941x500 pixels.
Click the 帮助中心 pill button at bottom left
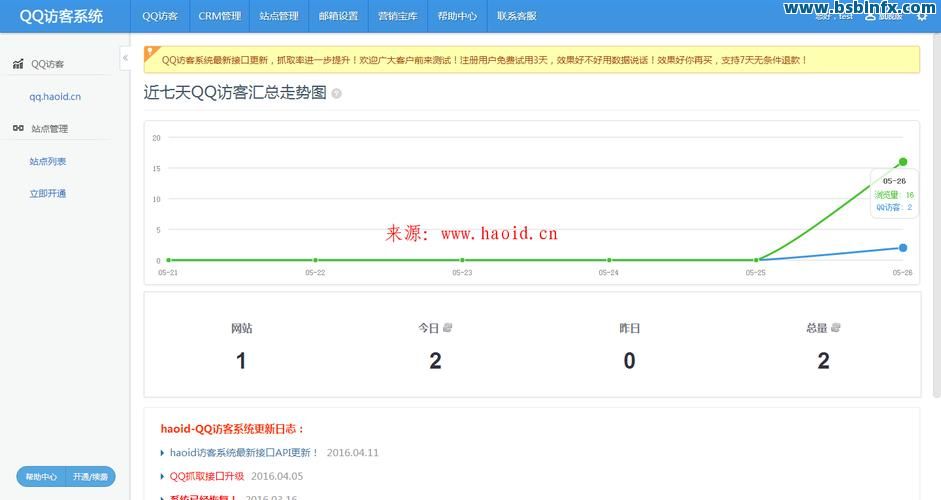point(41,477)
